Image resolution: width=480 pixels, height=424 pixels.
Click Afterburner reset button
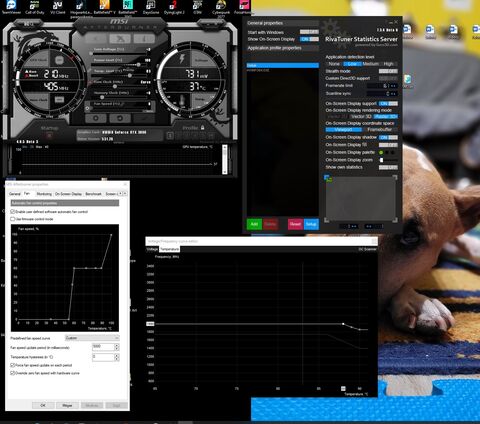(120, 118)
